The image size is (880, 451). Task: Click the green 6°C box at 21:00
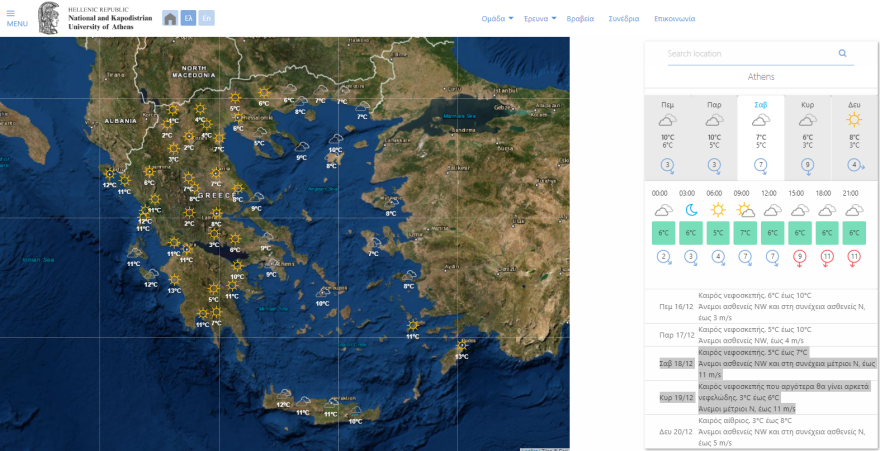tap(854, 233)
